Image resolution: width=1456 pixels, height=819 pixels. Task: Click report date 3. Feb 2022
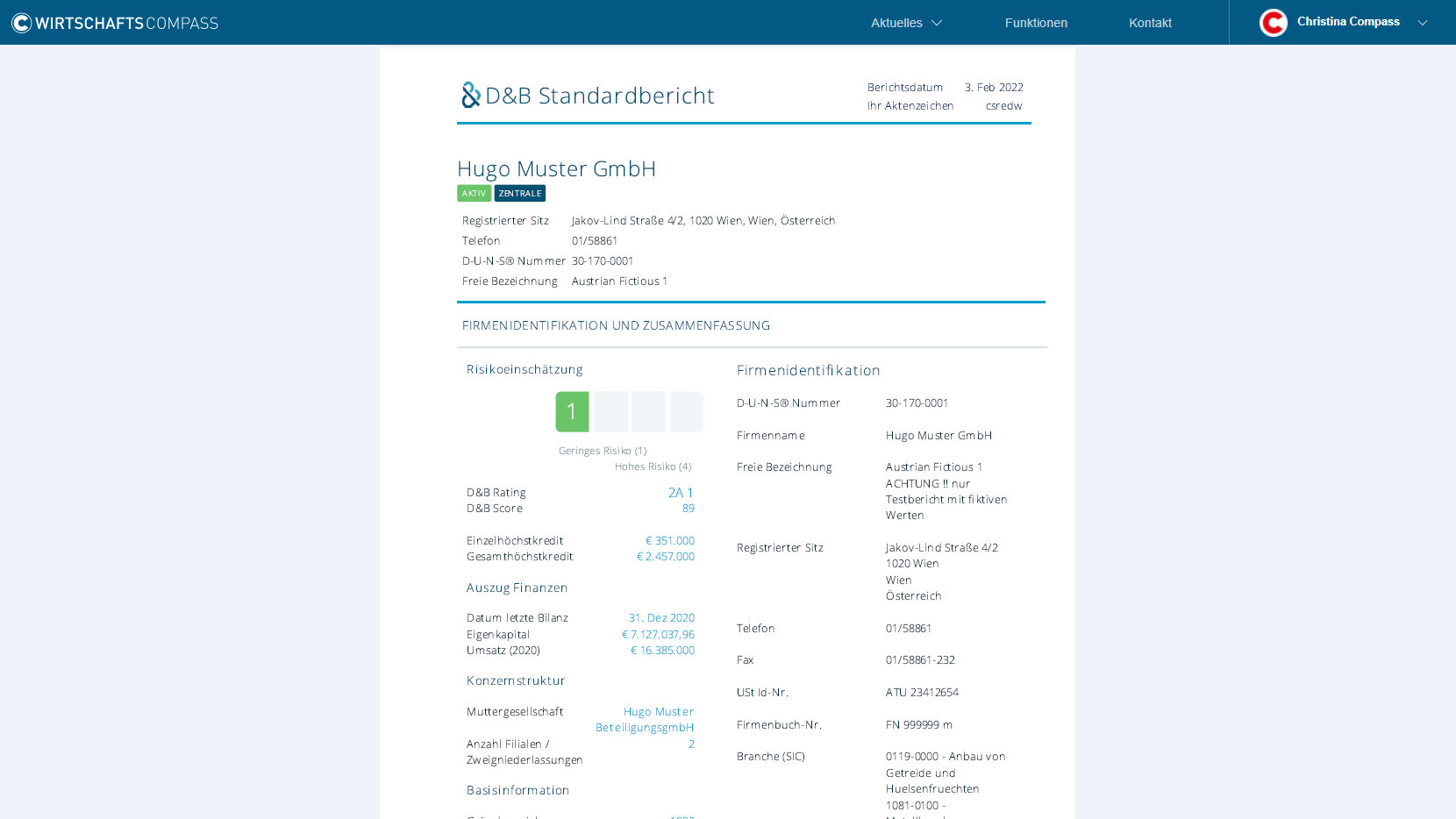[994, 88]
